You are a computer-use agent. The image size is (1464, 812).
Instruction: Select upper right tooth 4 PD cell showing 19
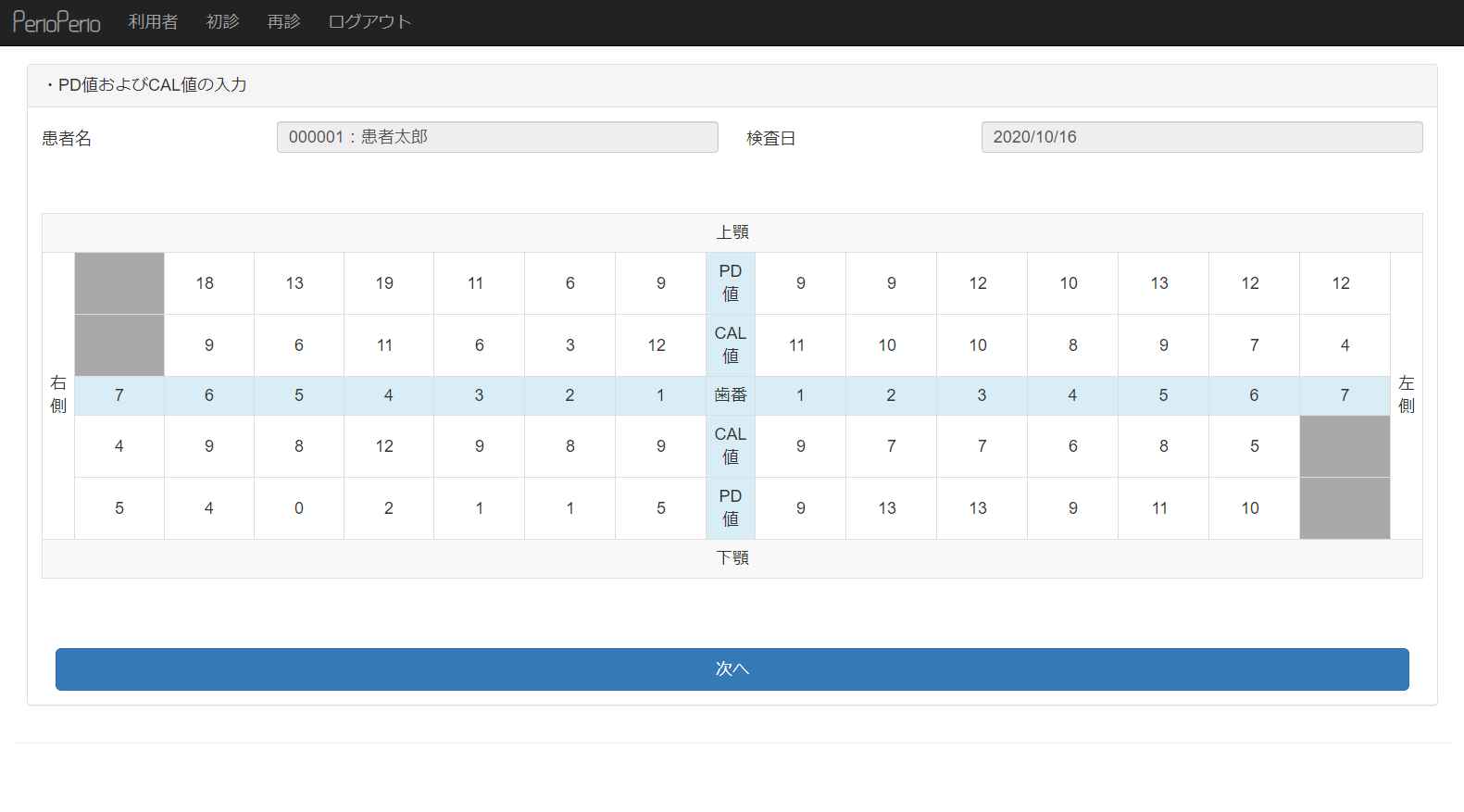click(388, 283)
